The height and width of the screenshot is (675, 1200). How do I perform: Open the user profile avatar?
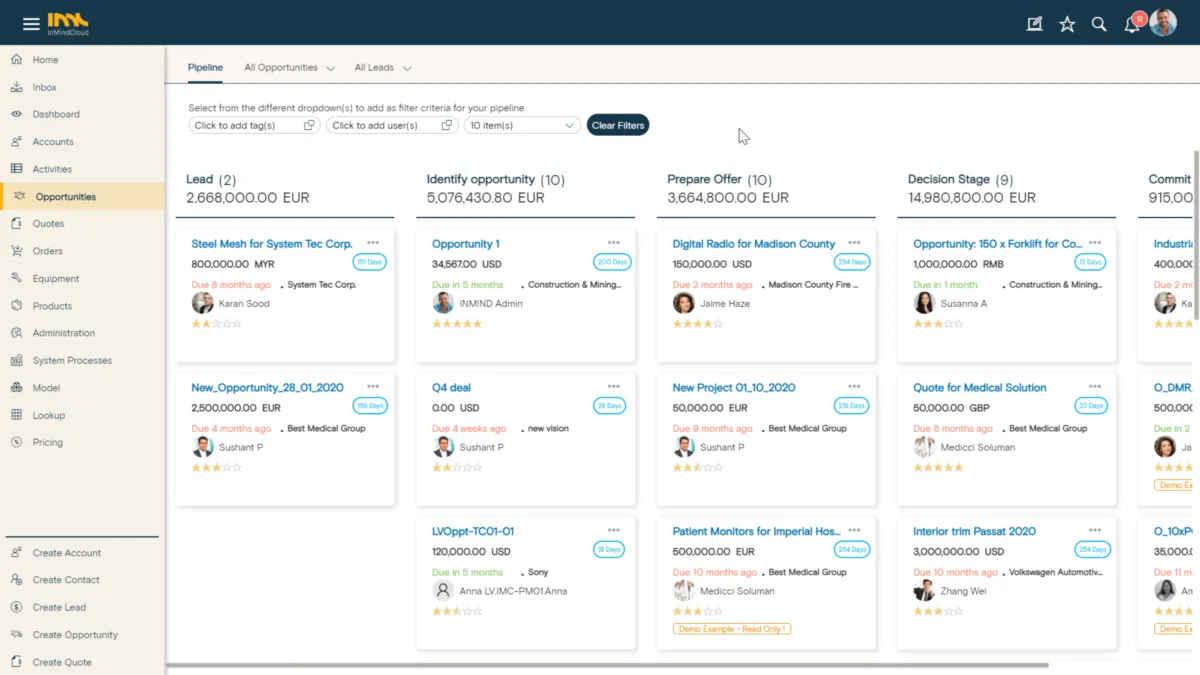[x=1163, y=23]
